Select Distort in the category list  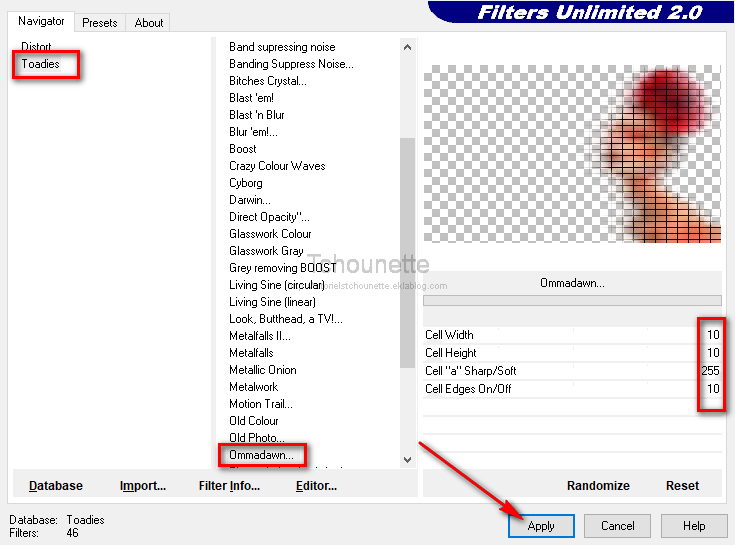coord(36,47)
